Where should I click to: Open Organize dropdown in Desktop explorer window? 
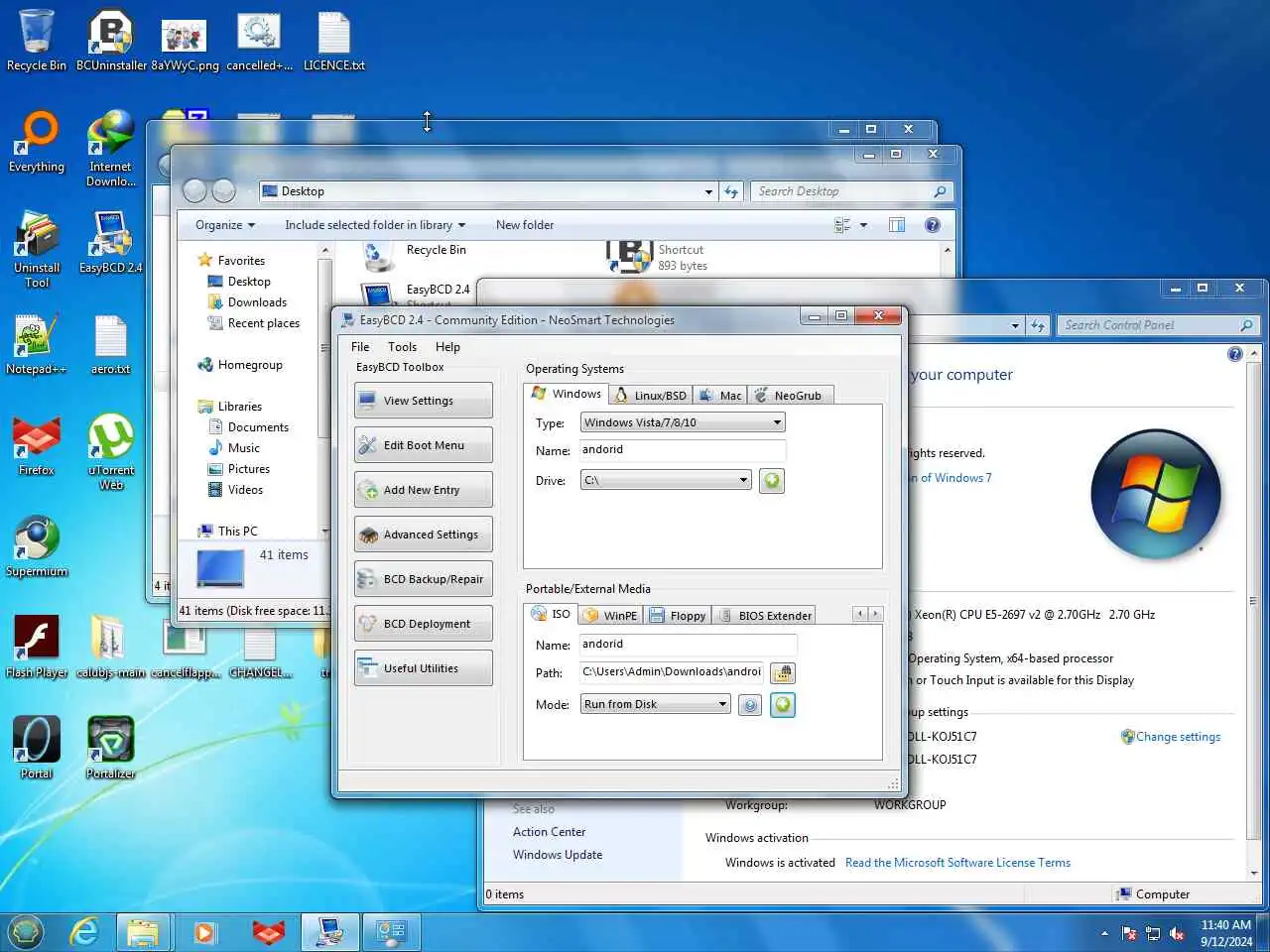click(x=225, y=225)
